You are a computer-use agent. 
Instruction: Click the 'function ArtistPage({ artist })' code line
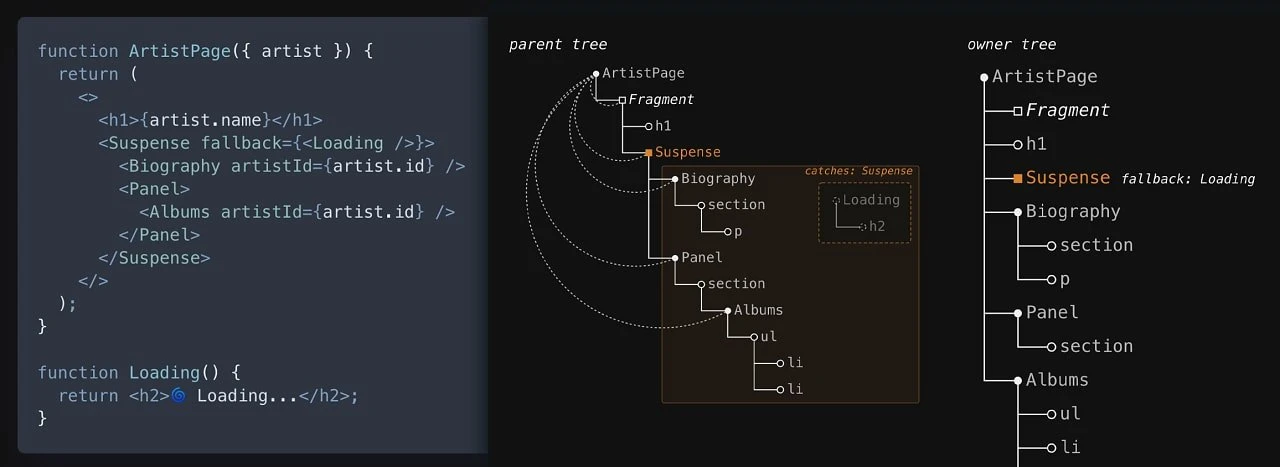tap(205, 50)
